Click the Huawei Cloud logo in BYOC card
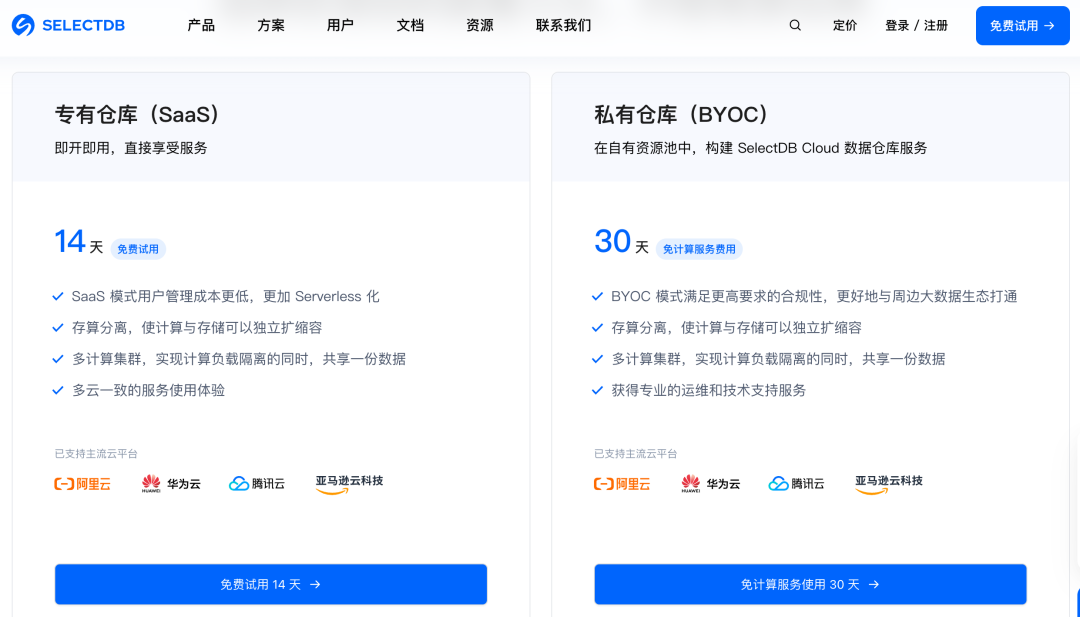The width and height of the screenshot is (1080, 617). [x=710, y=483]
